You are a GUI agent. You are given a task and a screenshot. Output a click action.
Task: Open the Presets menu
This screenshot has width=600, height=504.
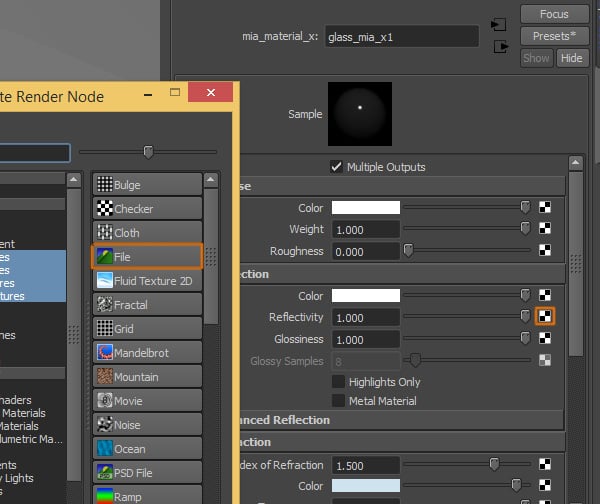(x=554, y=36)
